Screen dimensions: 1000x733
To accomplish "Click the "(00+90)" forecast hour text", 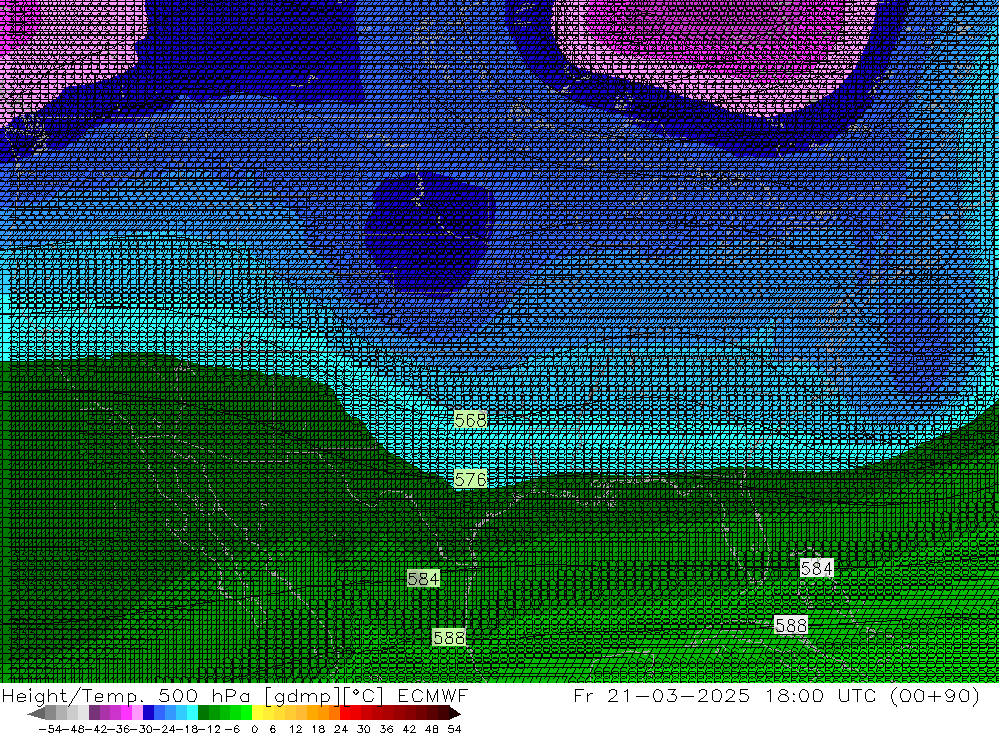I will (x=936, y=695).
